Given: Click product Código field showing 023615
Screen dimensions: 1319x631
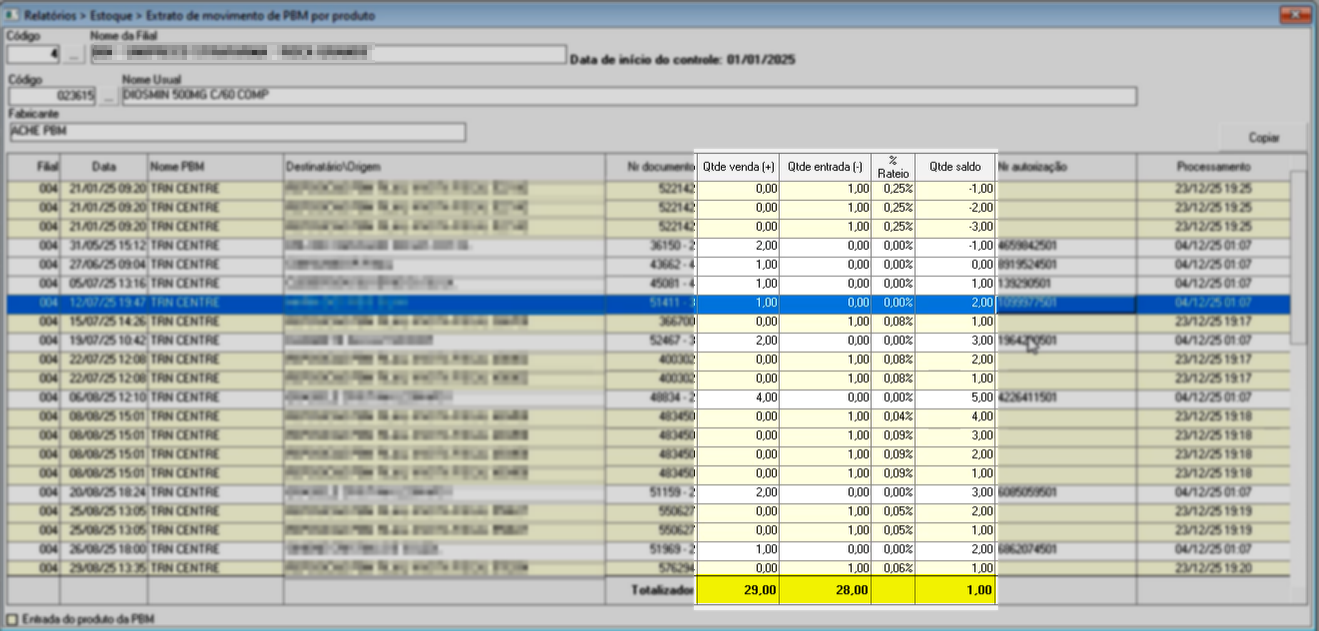Looking at the screenshot, I should (x=52, y=96).
